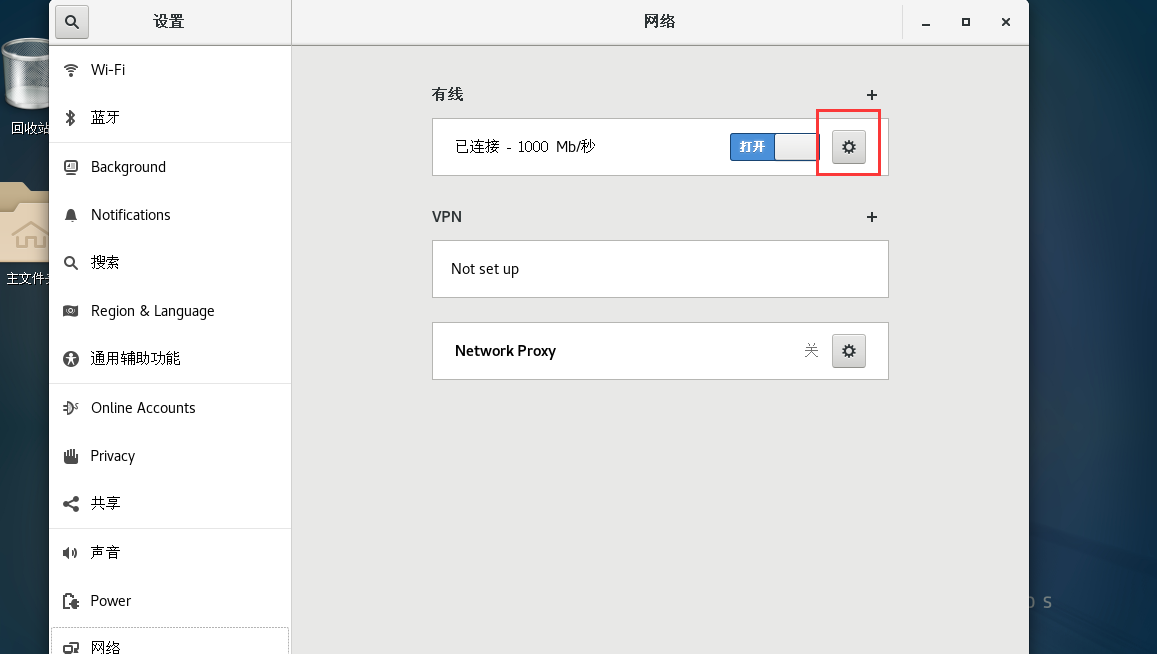Click the search magnifier button in Settings header
Screen dimensions: 1157x654
pyautogui.click(x=72, y=21)
